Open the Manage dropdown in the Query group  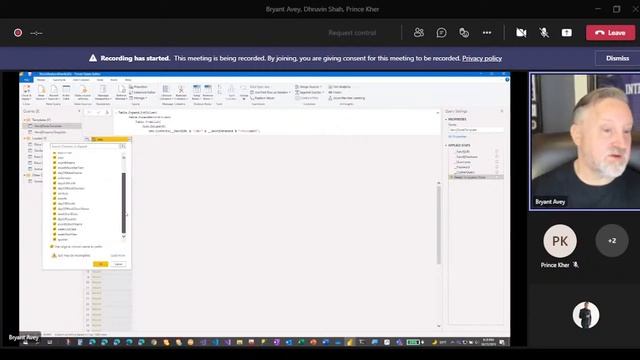pyautogui.click(x=138, y=98)
